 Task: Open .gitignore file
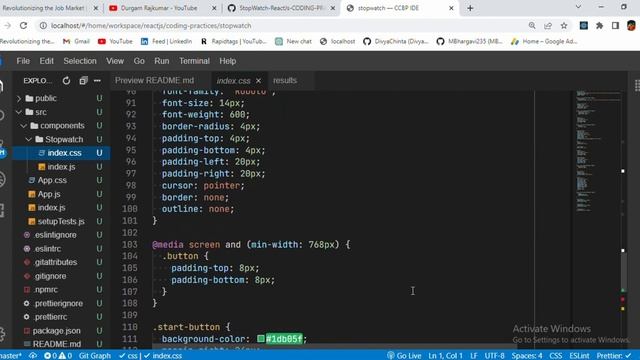point(50,276)
